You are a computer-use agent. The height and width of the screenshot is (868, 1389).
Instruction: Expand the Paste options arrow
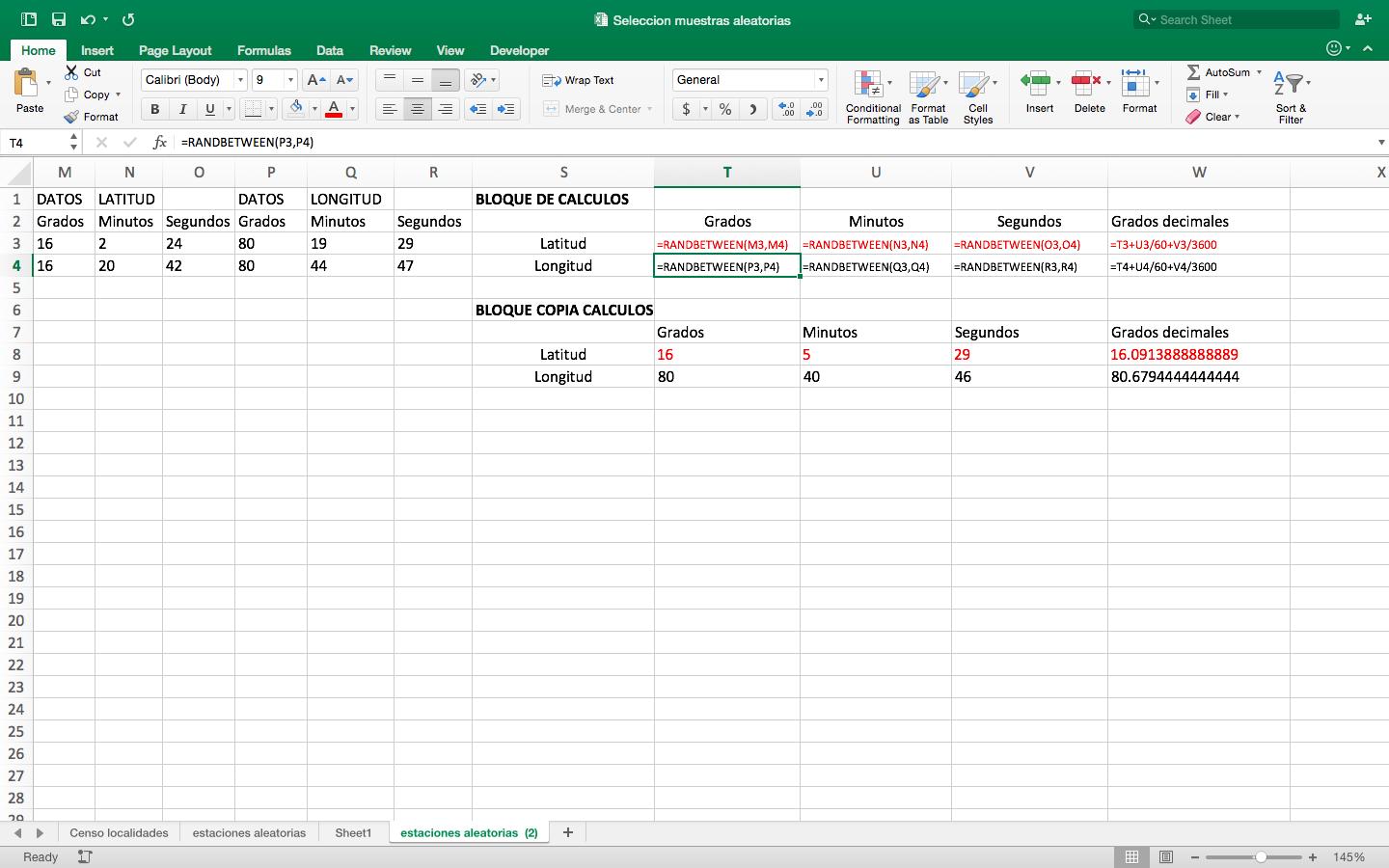pos(48,83)
